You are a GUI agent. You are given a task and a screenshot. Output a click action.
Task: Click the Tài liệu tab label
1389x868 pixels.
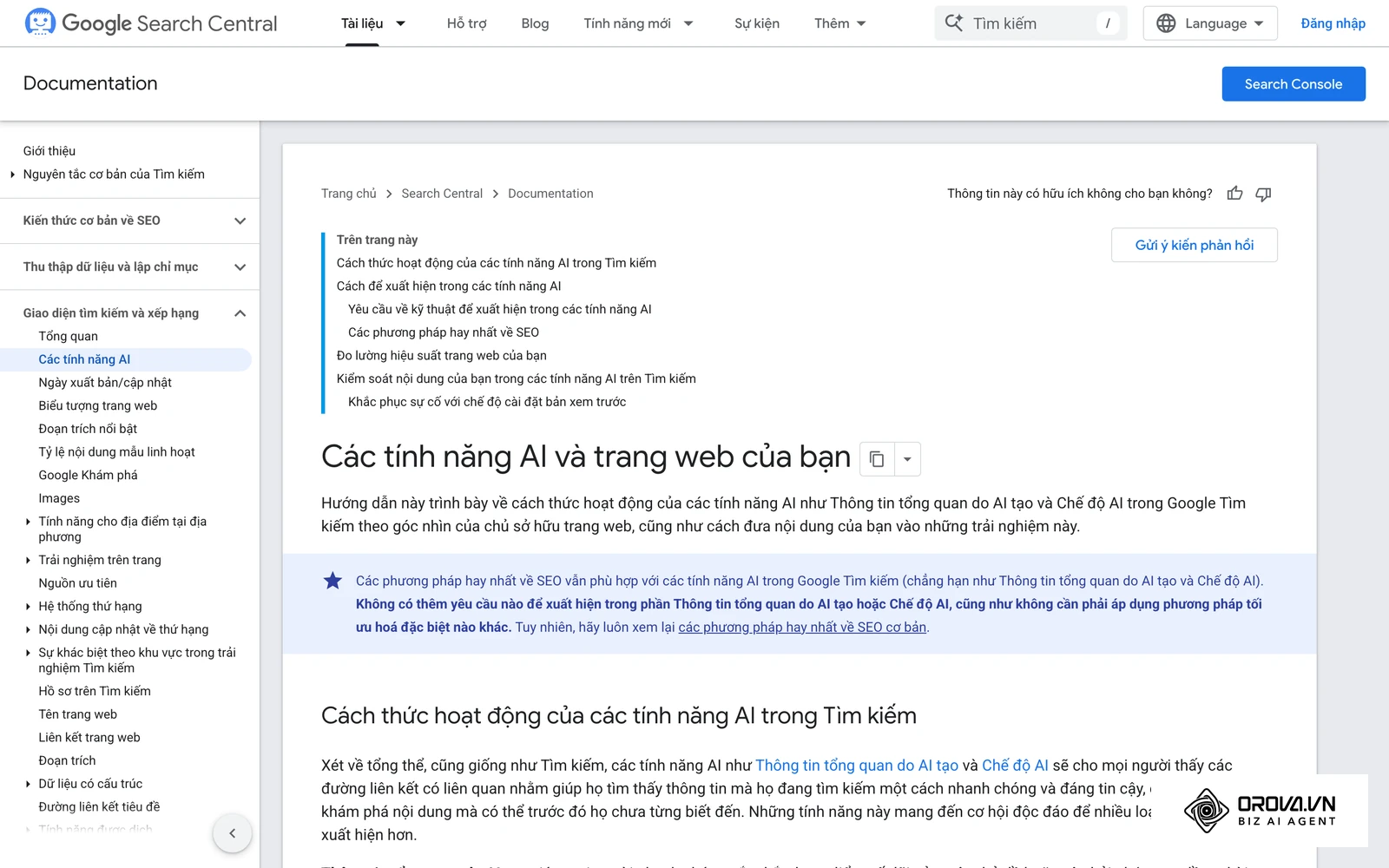click(362, 23)
